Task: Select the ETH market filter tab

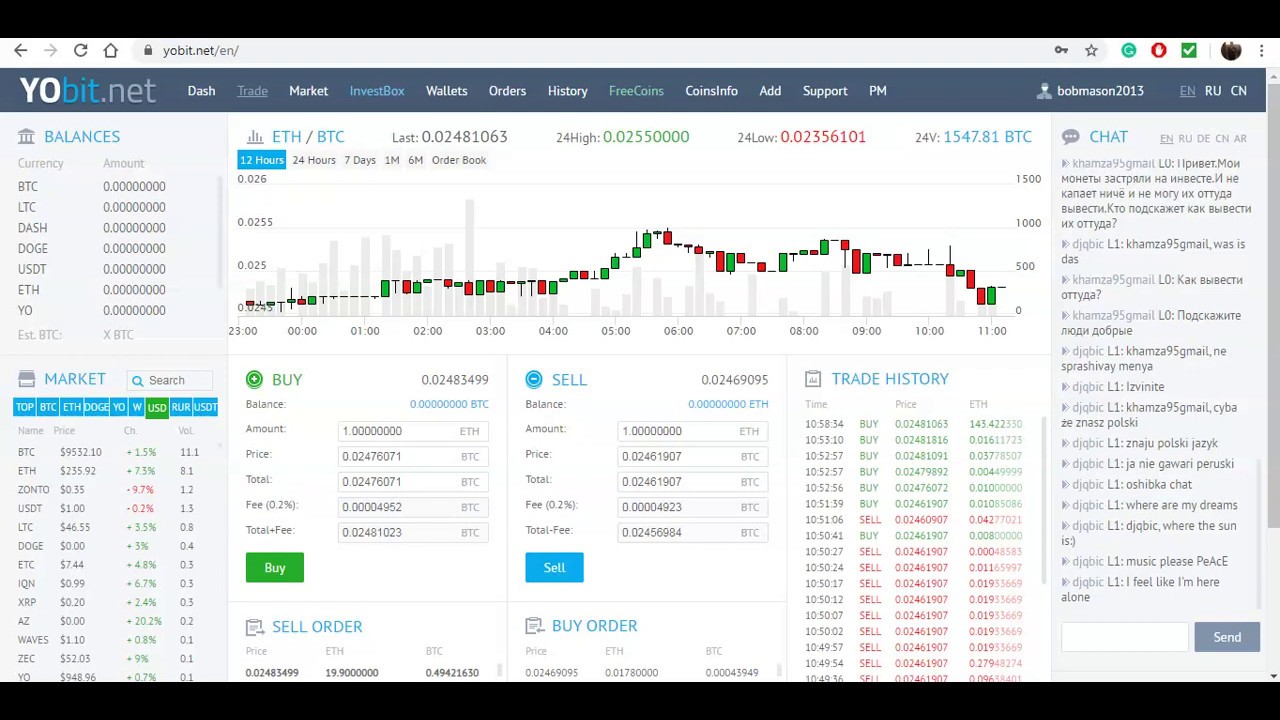Action: point(72,407)
